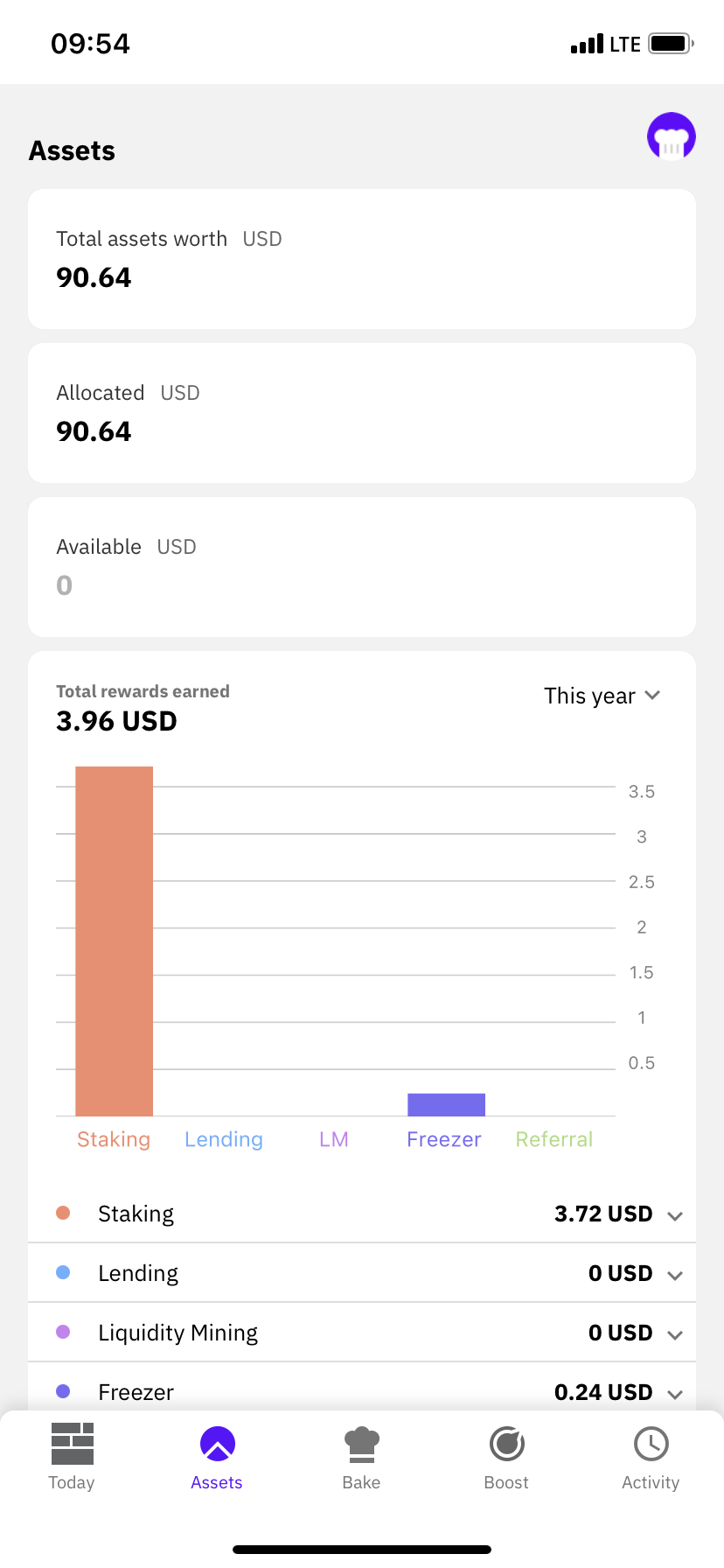Open the chef hat profile avatar

tap(671, 137)
